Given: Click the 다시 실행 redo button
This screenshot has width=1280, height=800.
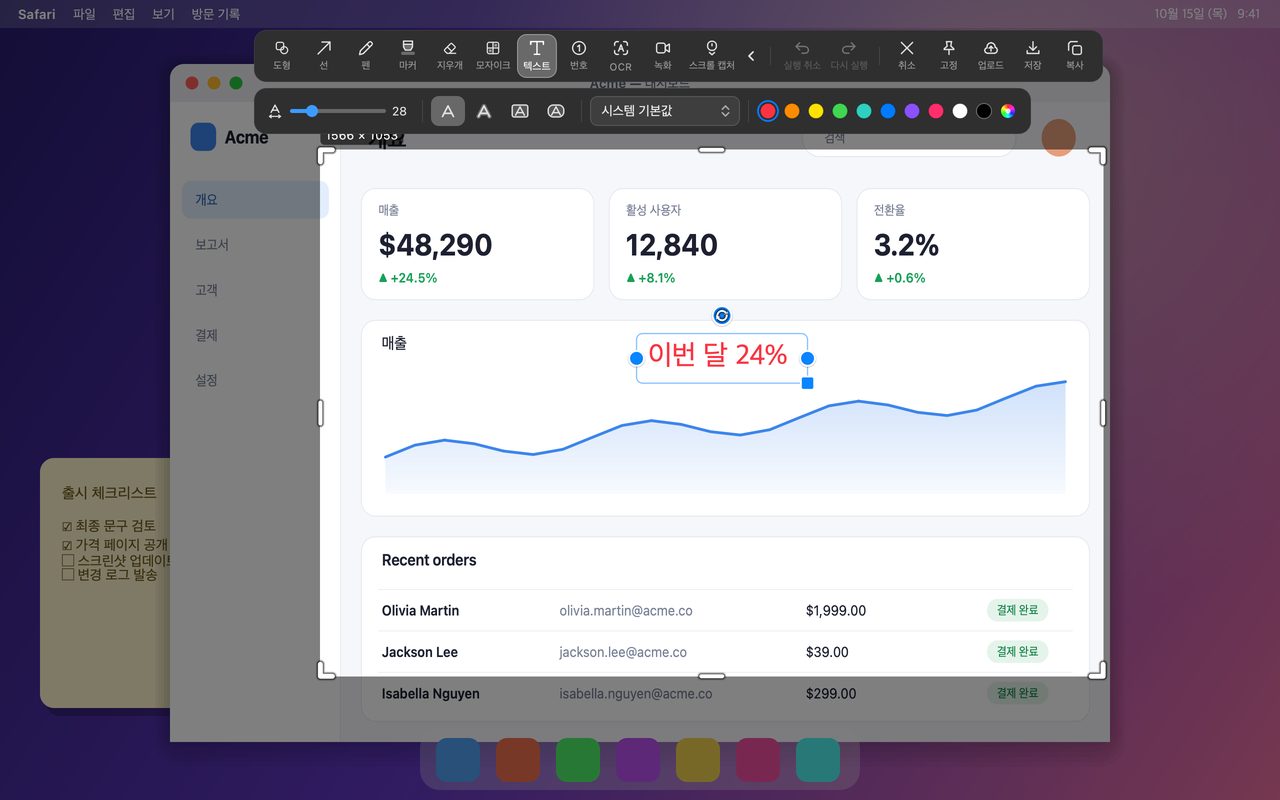Looking at the screenshot, I should tap(849, 55).
